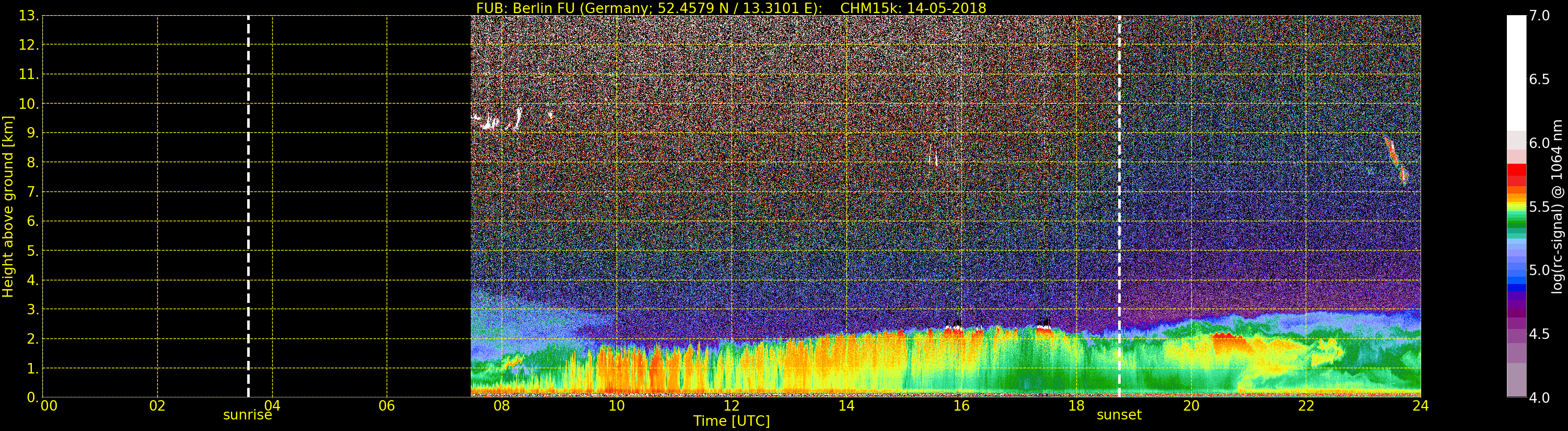Select the white dashed sunrise line
This screenshot has height=431, width=1568.
pyautogui.click(x=248, y=207)
